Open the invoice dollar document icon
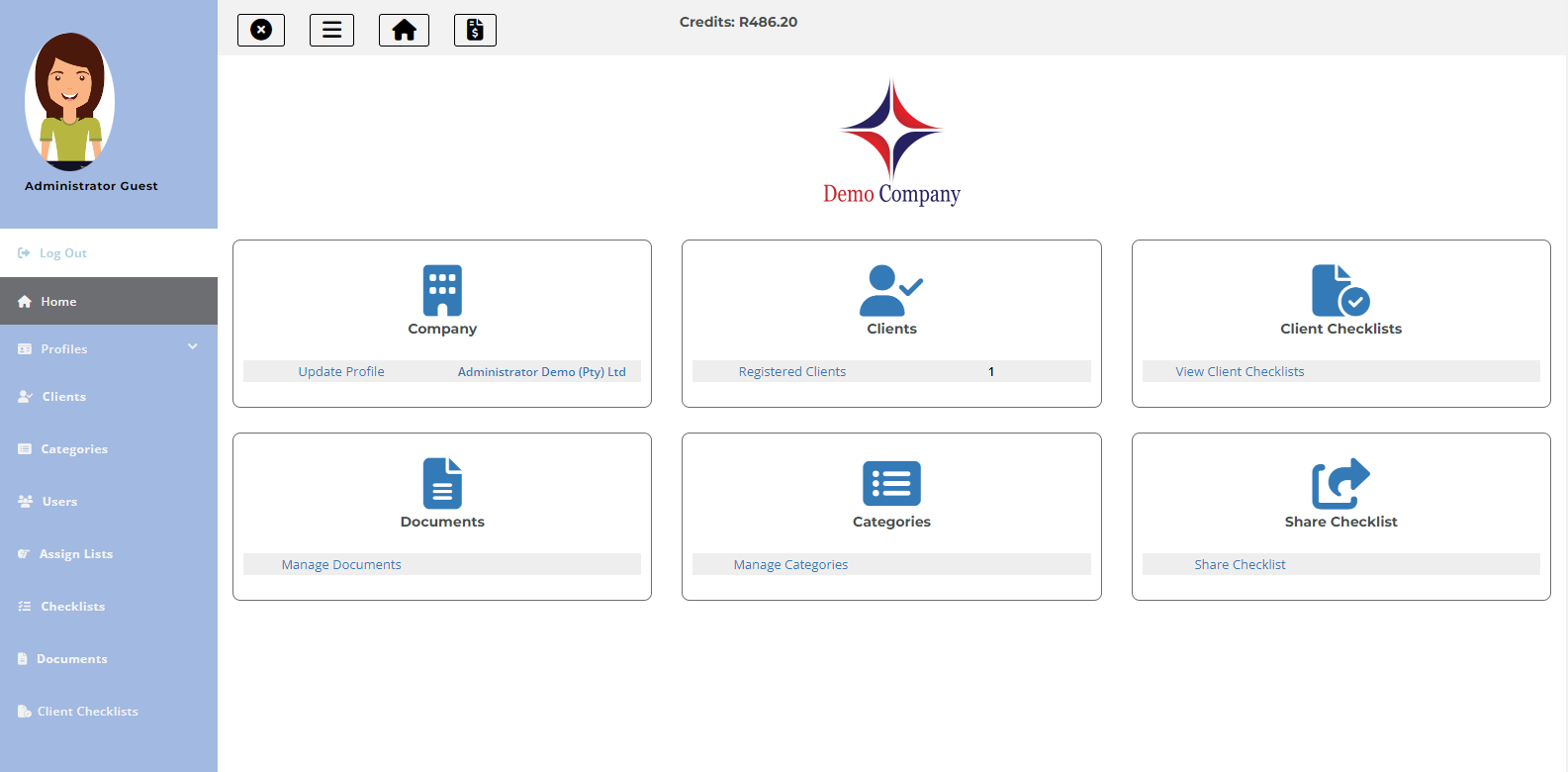The height and width of the screenshot is (772, 1568). tap(475, 30)
